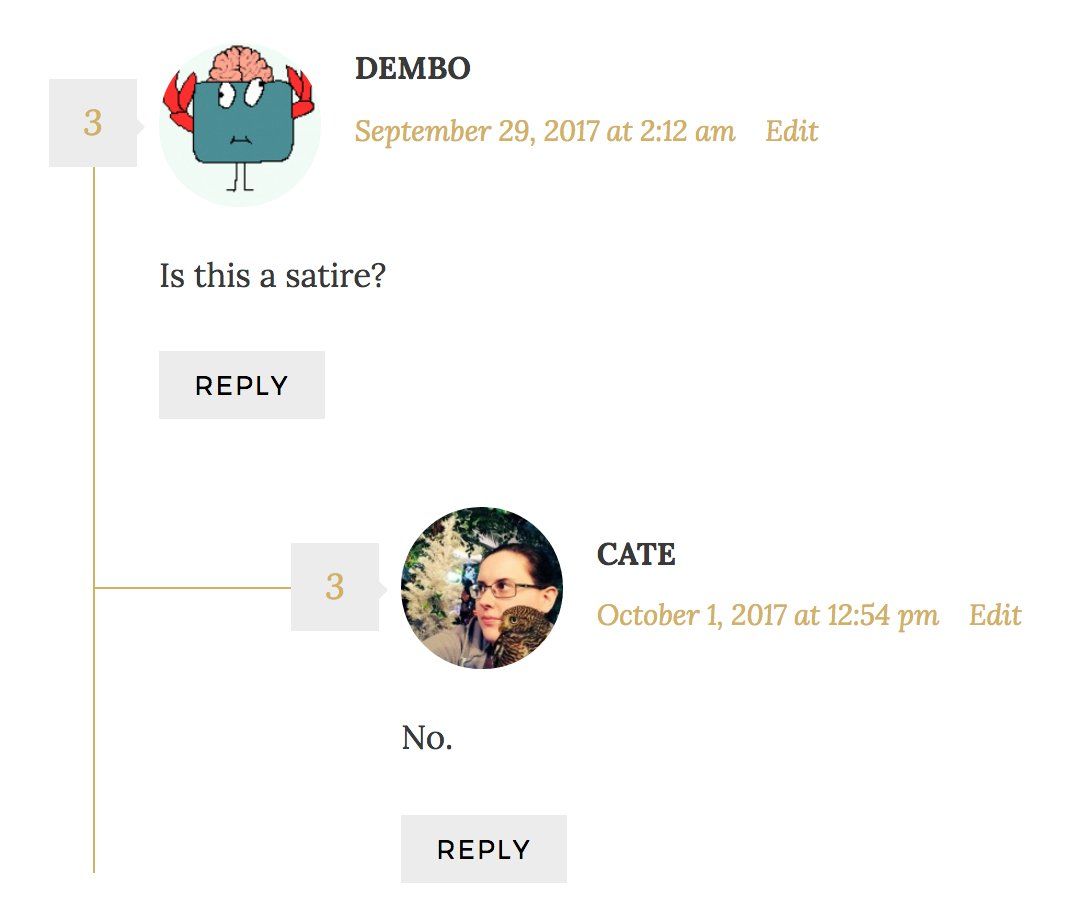The image size is (1069, 924).
Task: Click the owl in Cate's photo
Action: tap(525, 634)
